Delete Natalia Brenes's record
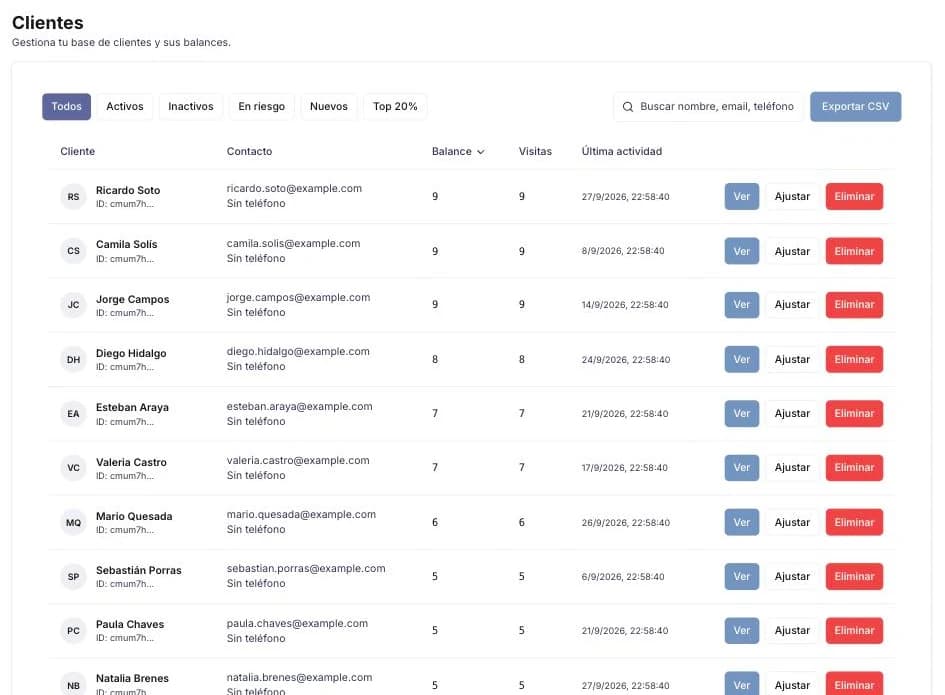 (x=854, y=684)
